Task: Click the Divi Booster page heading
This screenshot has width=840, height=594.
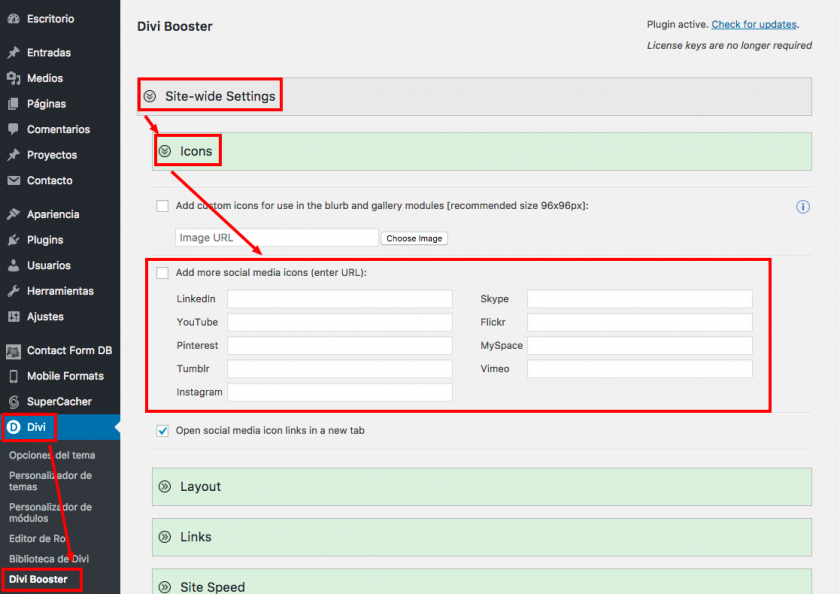Action: (175, 26)
